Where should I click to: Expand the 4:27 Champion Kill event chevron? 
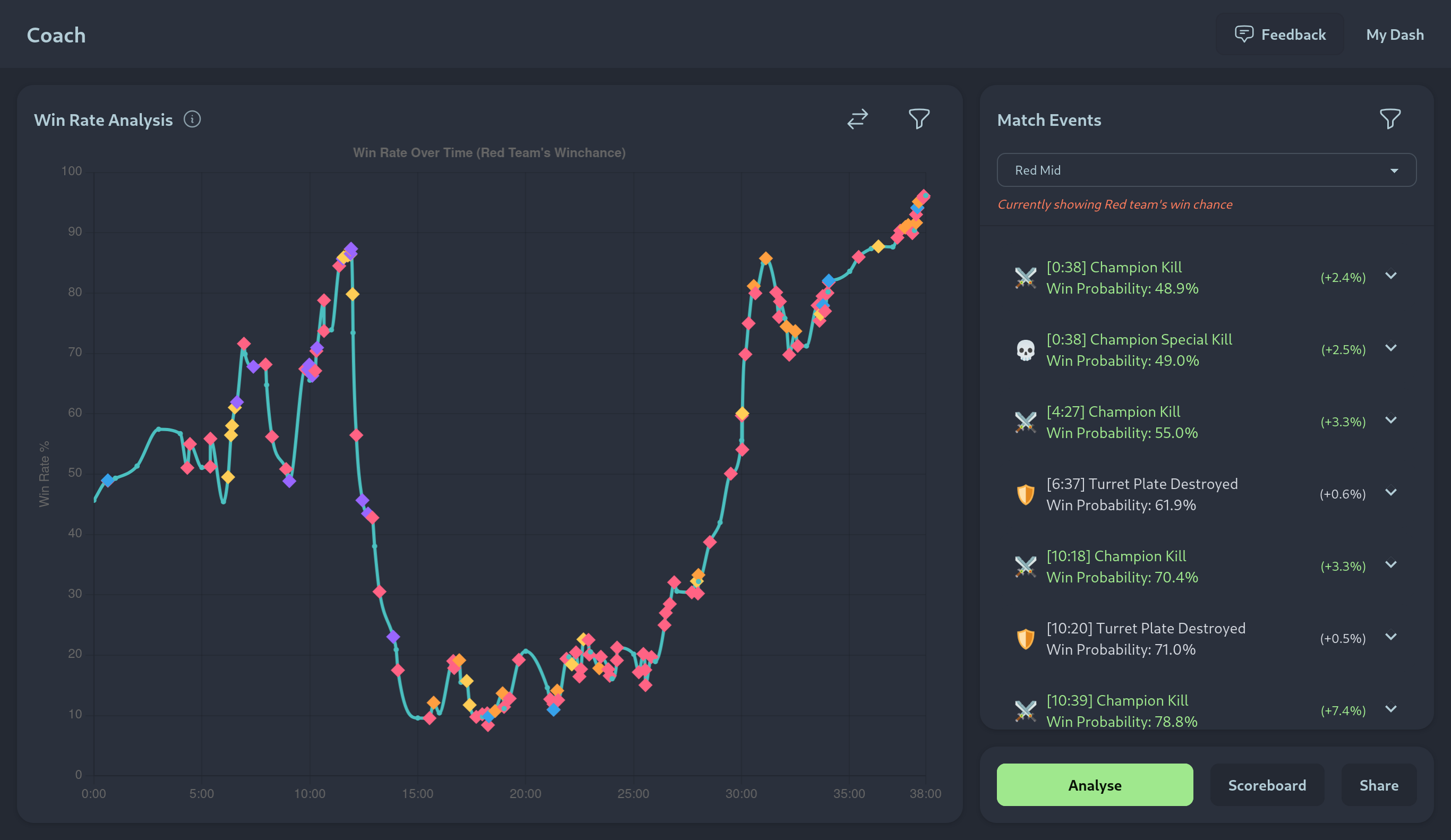tap(1390, 421)
